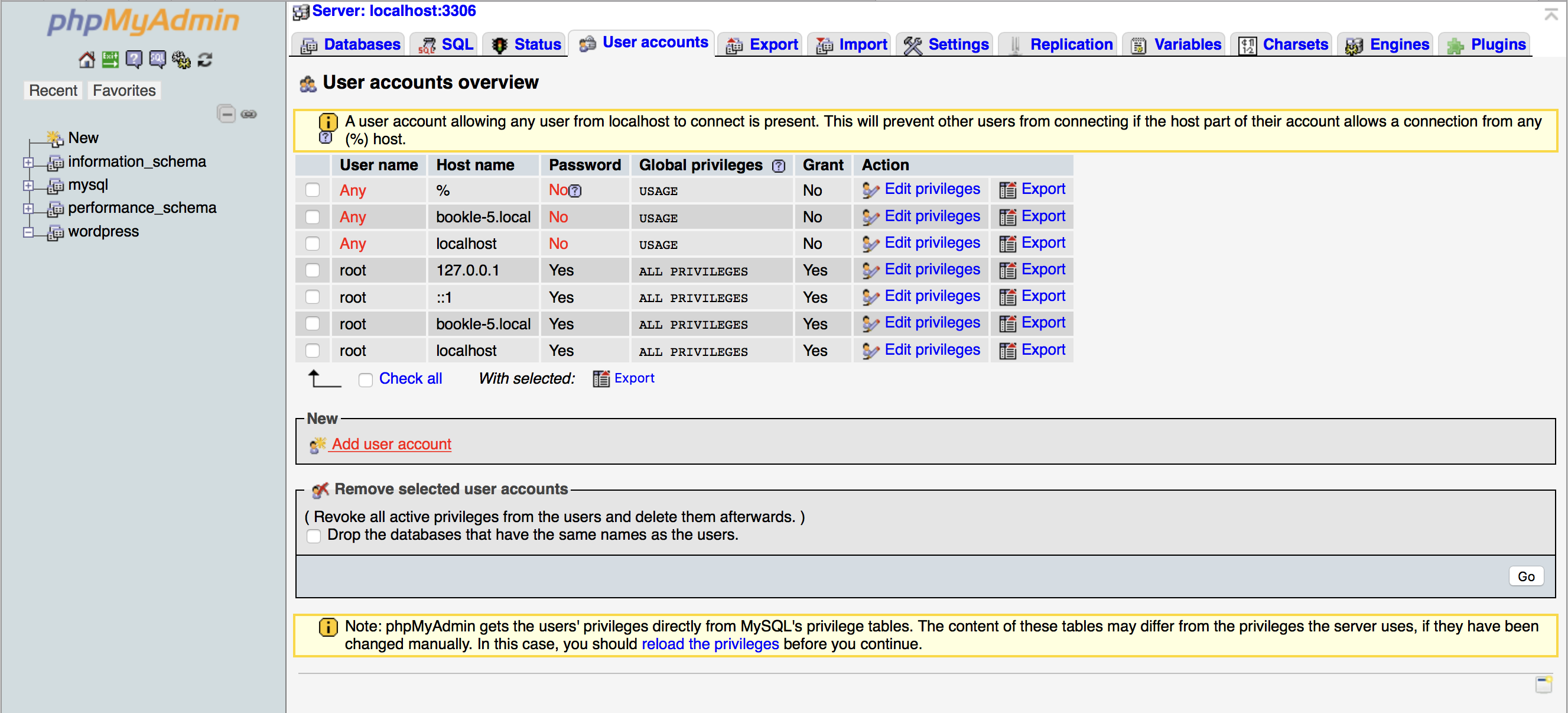This screenshot has height=713, width=1568.
Task: Open the Export tab
Action: pyautogui.click(x=761, y=44)
